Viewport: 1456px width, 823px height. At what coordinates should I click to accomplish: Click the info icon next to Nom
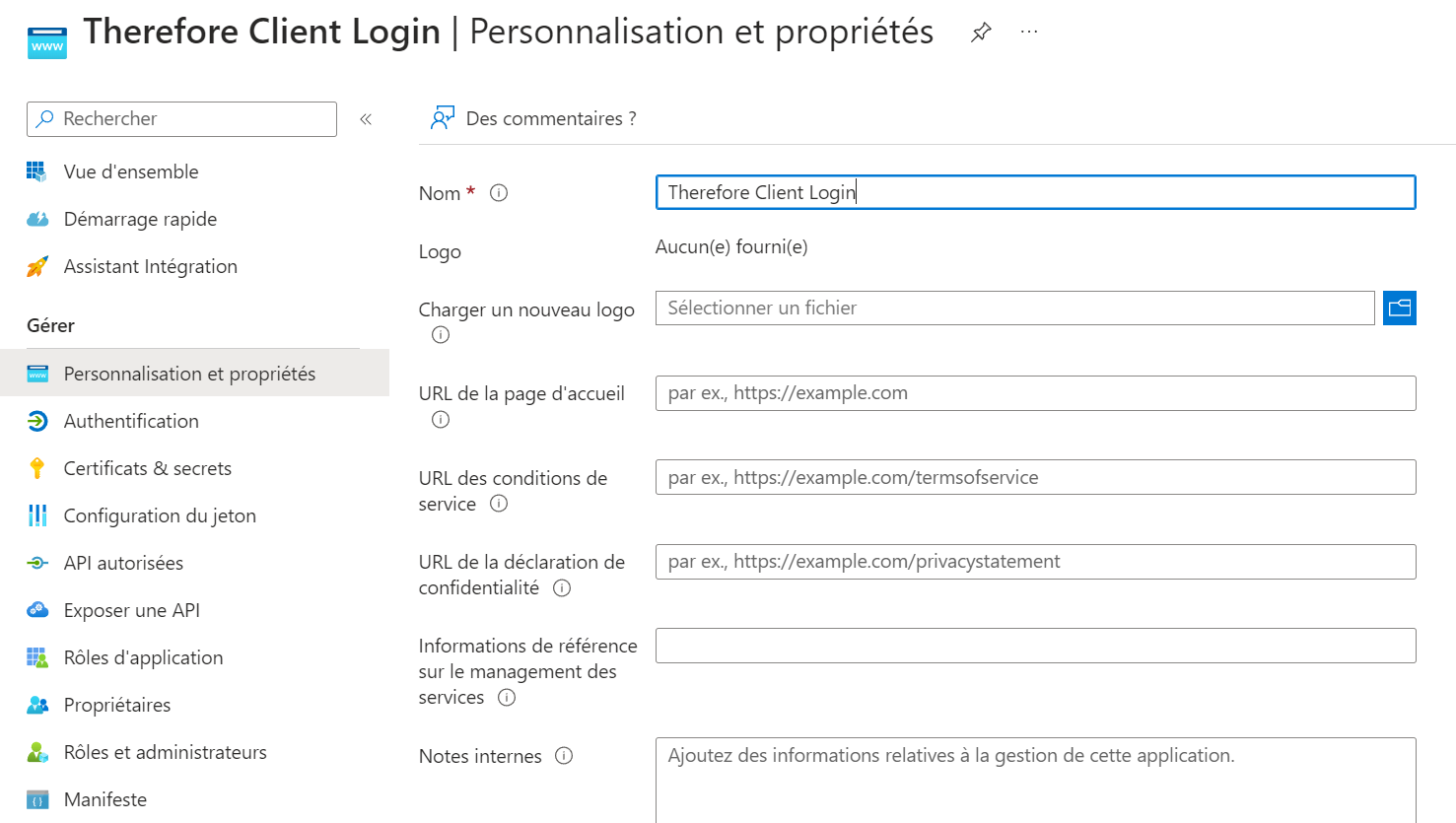click(499, 193)
